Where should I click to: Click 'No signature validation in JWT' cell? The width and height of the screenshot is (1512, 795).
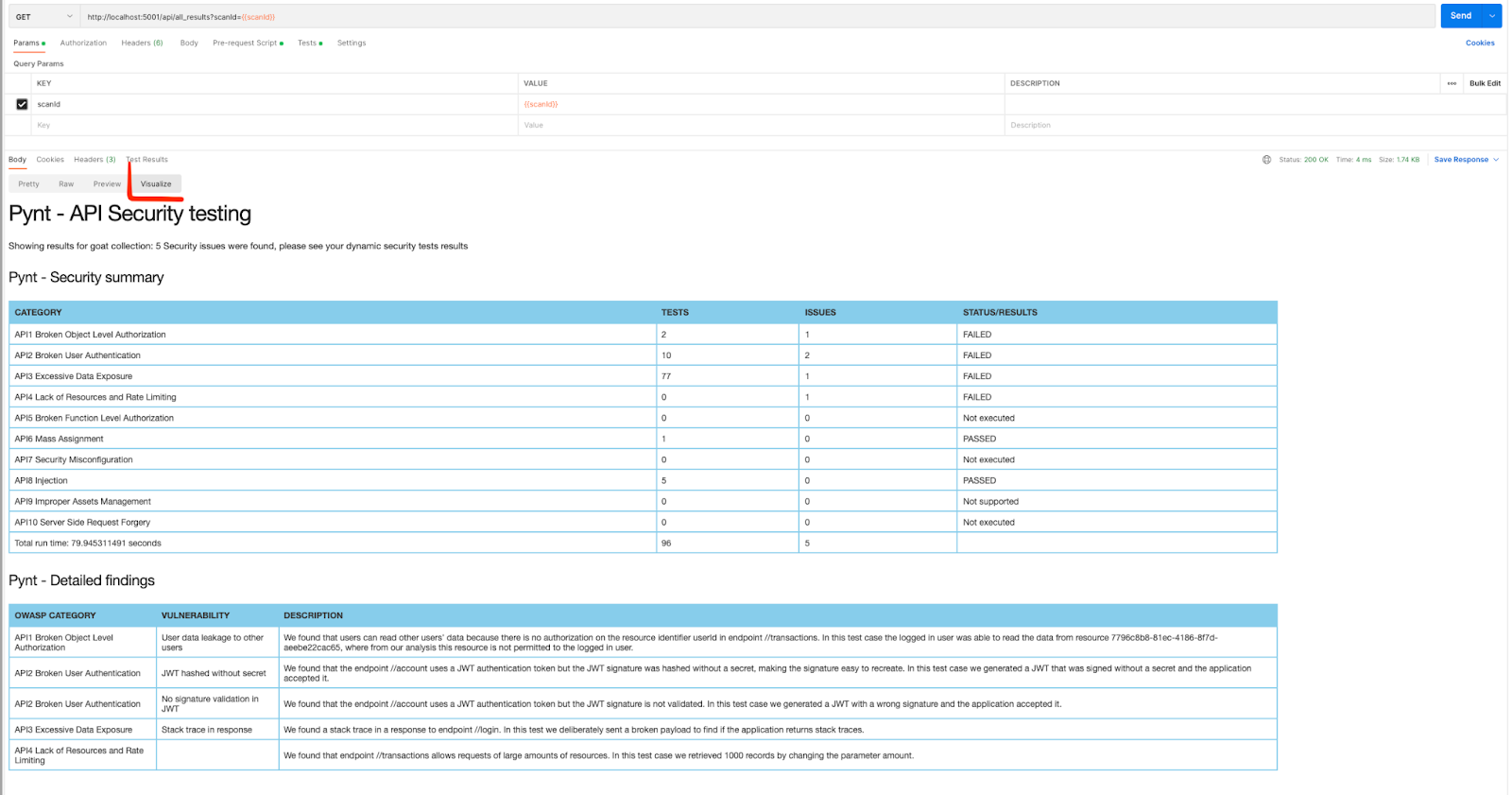(x=217, y=704)
